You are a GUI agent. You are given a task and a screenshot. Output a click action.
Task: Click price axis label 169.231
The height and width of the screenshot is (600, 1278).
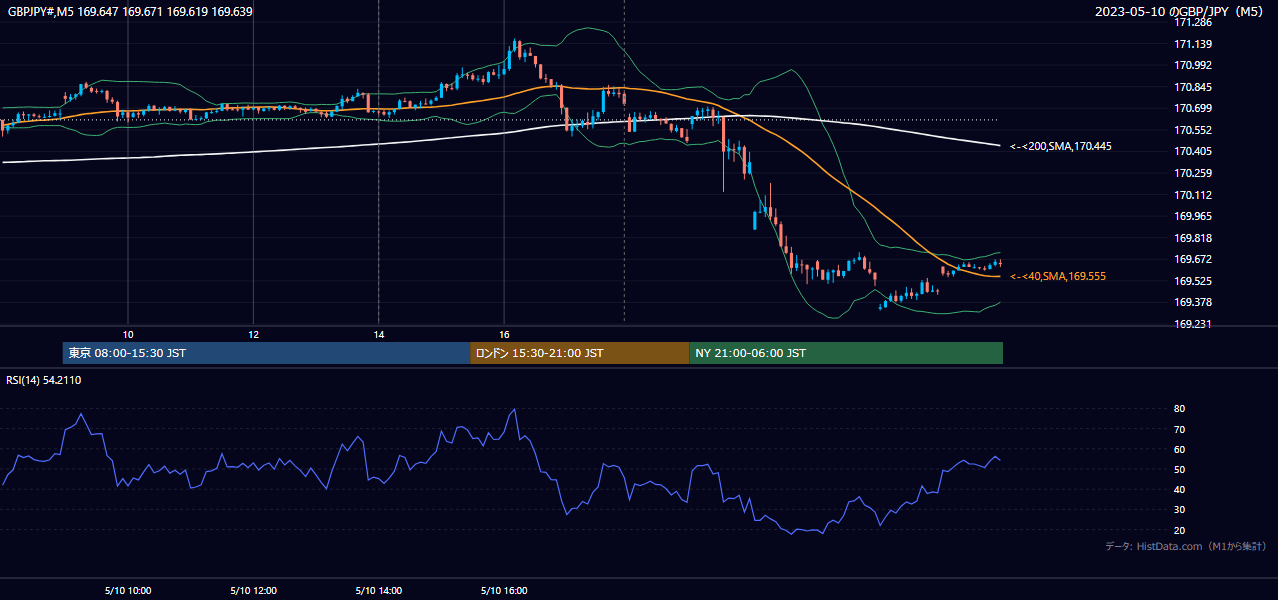click(x=1193, y=324)
